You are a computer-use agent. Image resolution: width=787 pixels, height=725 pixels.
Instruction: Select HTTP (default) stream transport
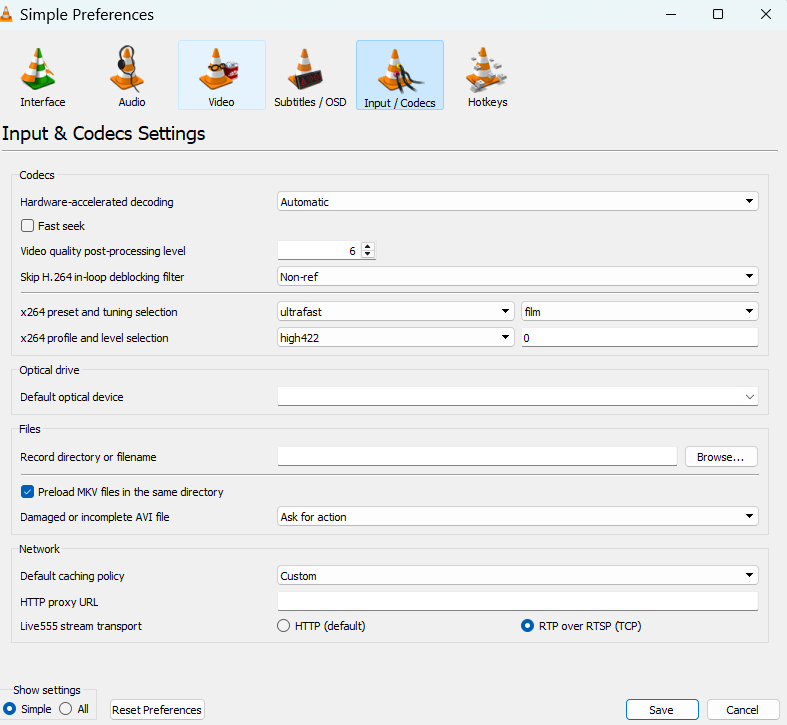tap(284, 626)
